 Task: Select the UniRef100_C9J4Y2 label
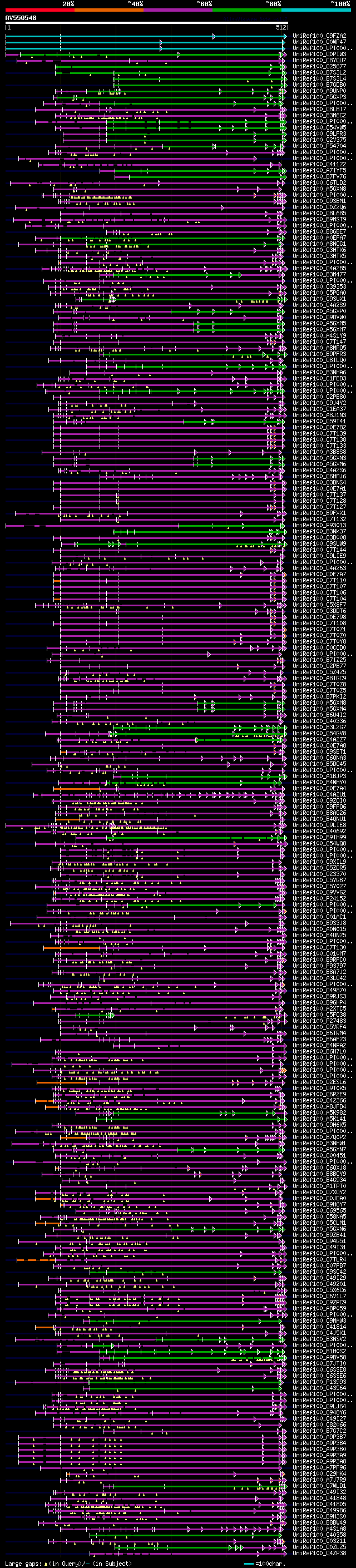pos(319,403)
